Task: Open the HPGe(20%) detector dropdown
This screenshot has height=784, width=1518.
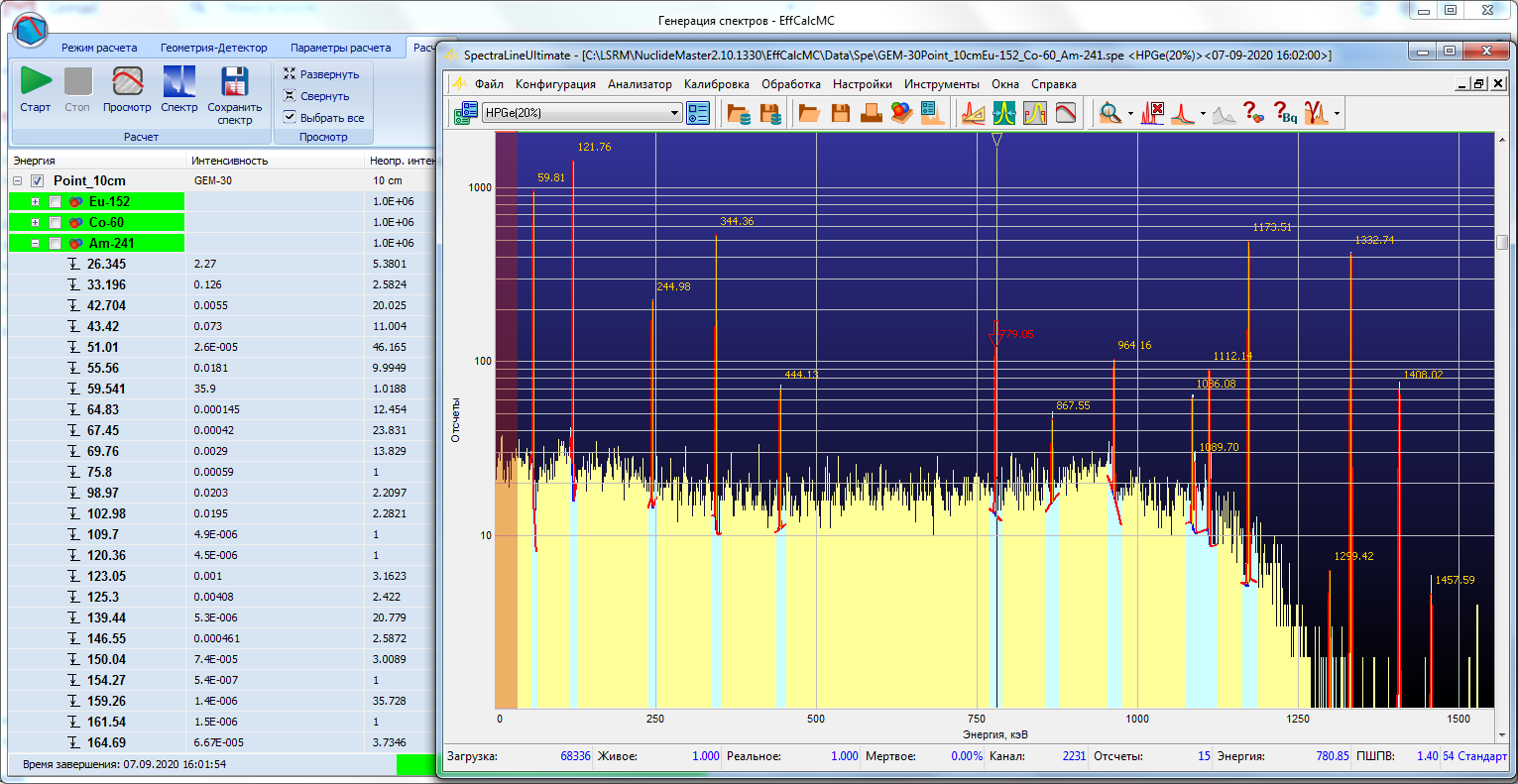Action: click(x=674, y=113)
